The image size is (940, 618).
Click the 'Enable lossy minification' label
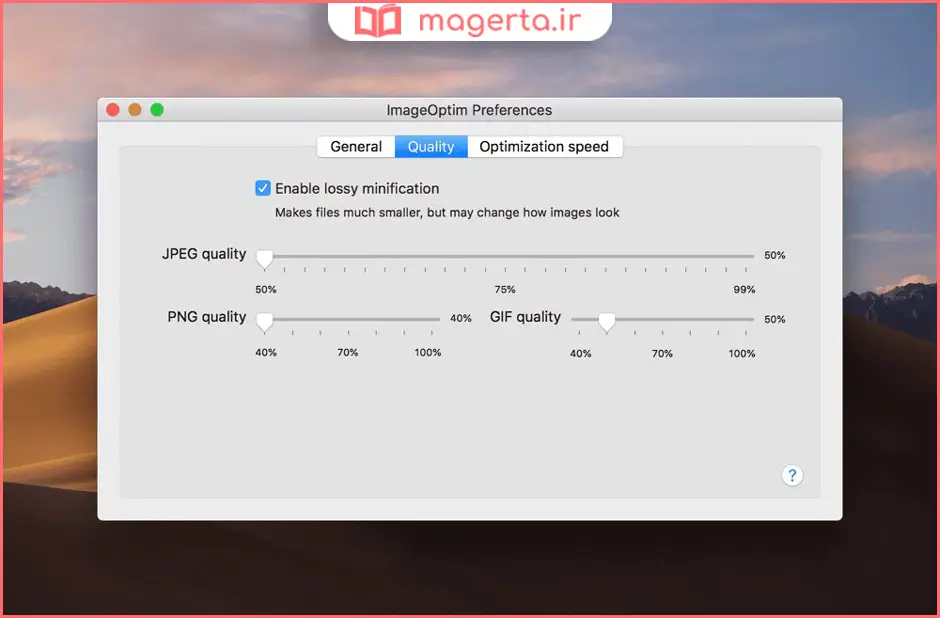(357, 189)
